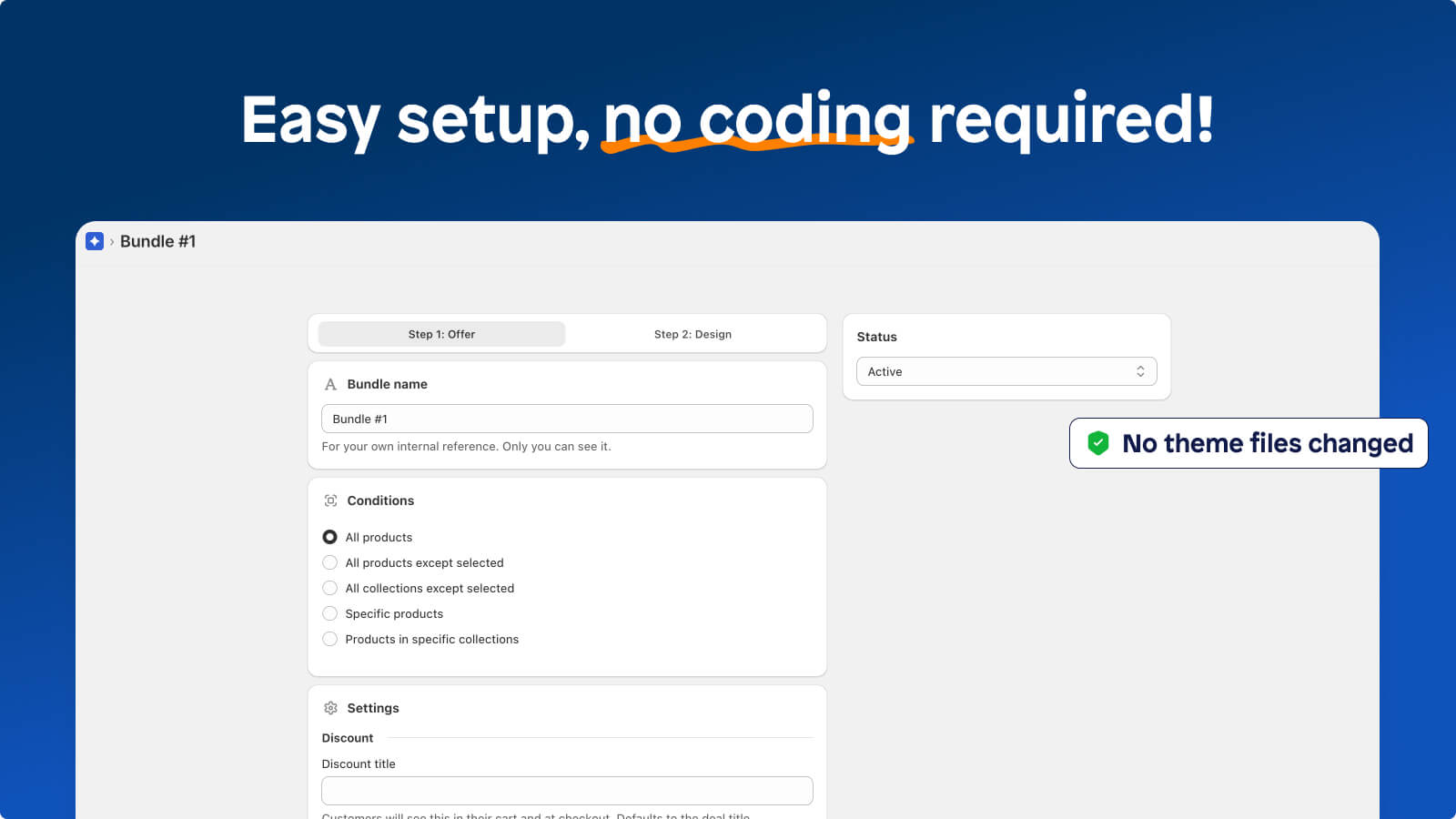The width and height of the screenshot is (1456, 819).
Task: Click the 'Bundle #1' breadcrumb label
Action: pyautogui.click(x=158, y=241)
